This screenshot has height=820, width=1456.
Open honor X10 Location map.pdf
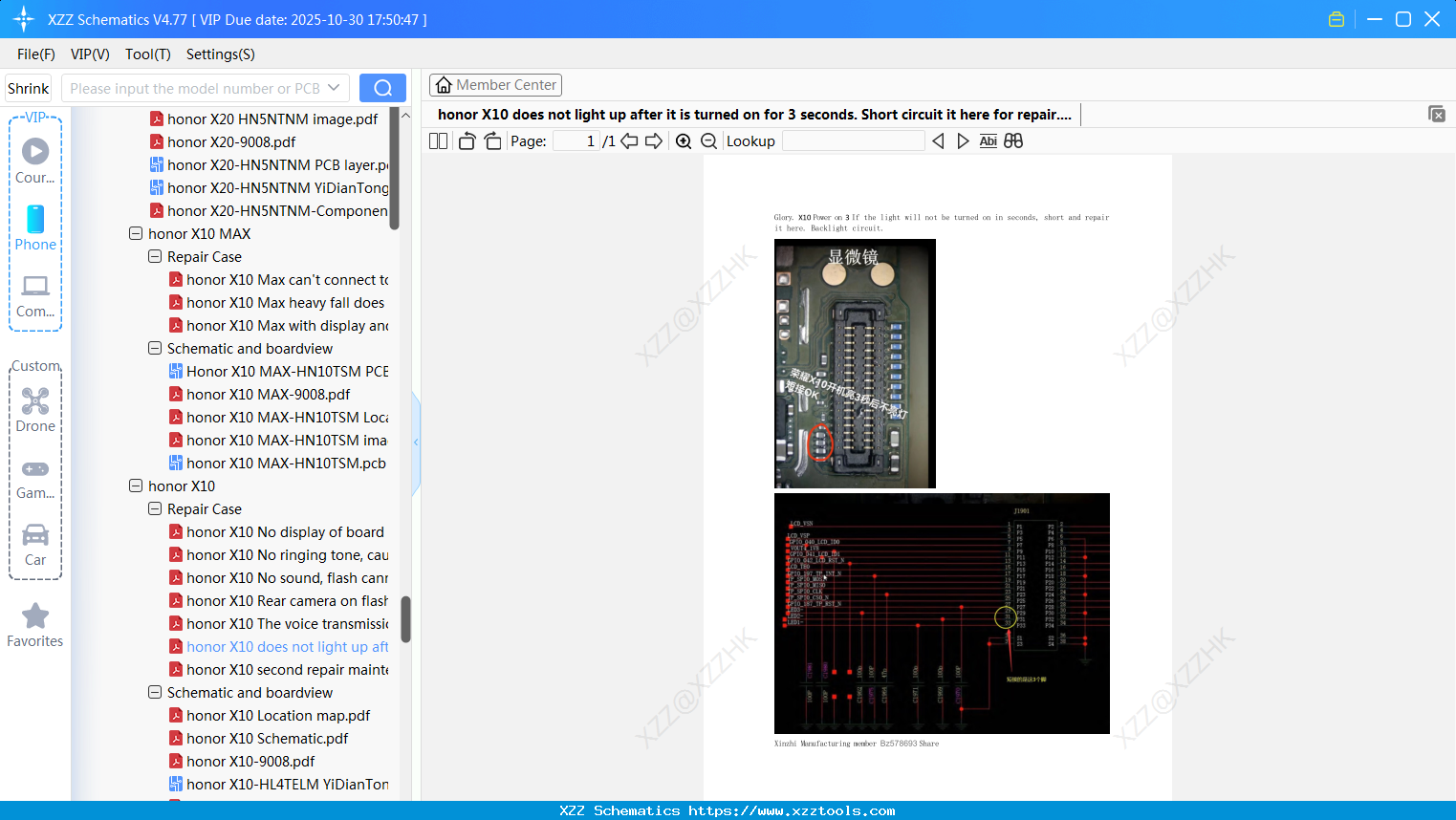click(278, 715)
